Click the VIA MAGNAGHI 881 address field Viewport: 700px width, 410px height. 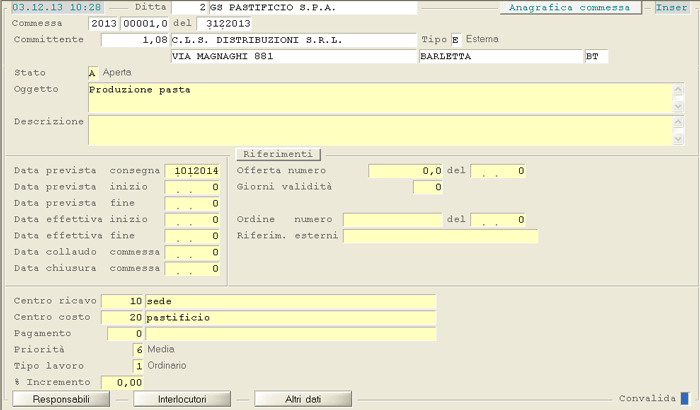pos(294,56)
